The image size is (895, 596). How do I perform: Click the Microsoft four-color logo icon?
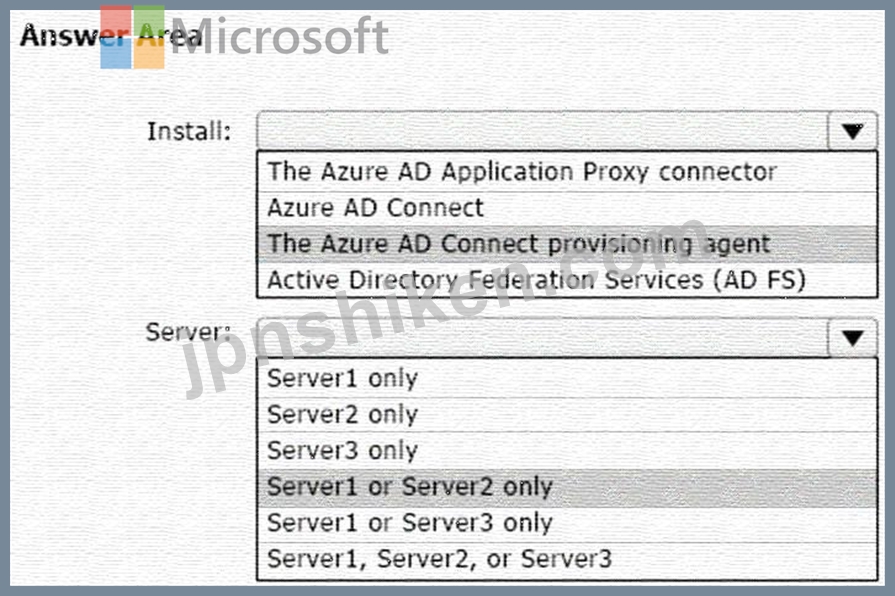(132, 37)
